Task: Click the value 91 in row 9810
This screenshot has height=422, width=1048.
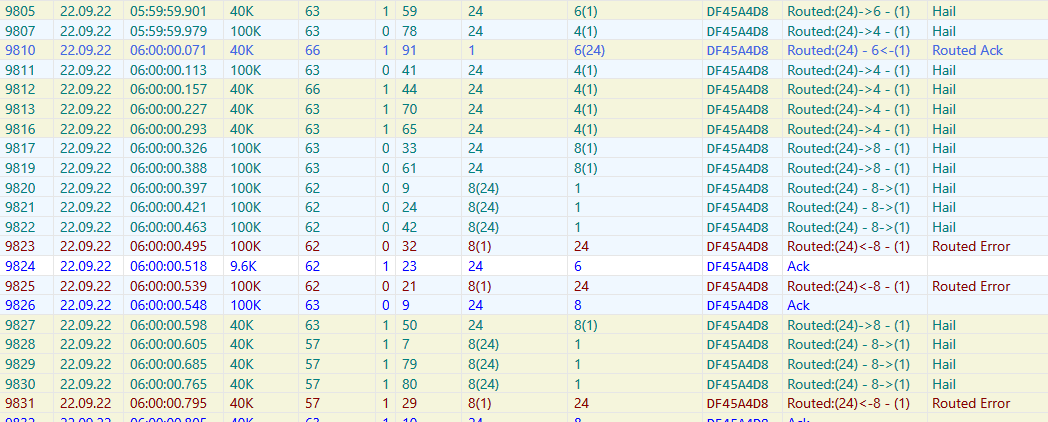Action: [x=410, y=50]
